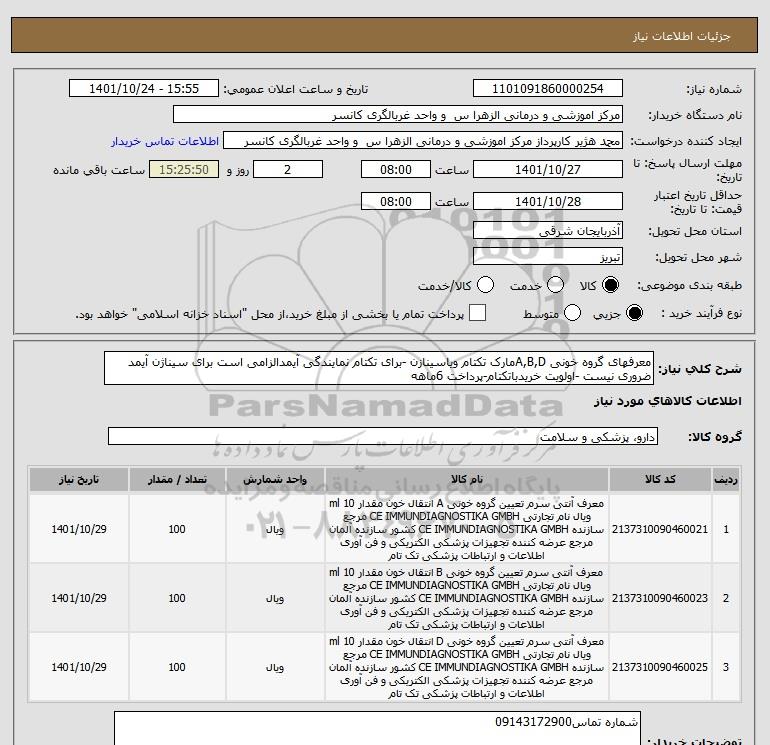
Task: Select the جزیی purchase type radio
Action: coord(634,313)
